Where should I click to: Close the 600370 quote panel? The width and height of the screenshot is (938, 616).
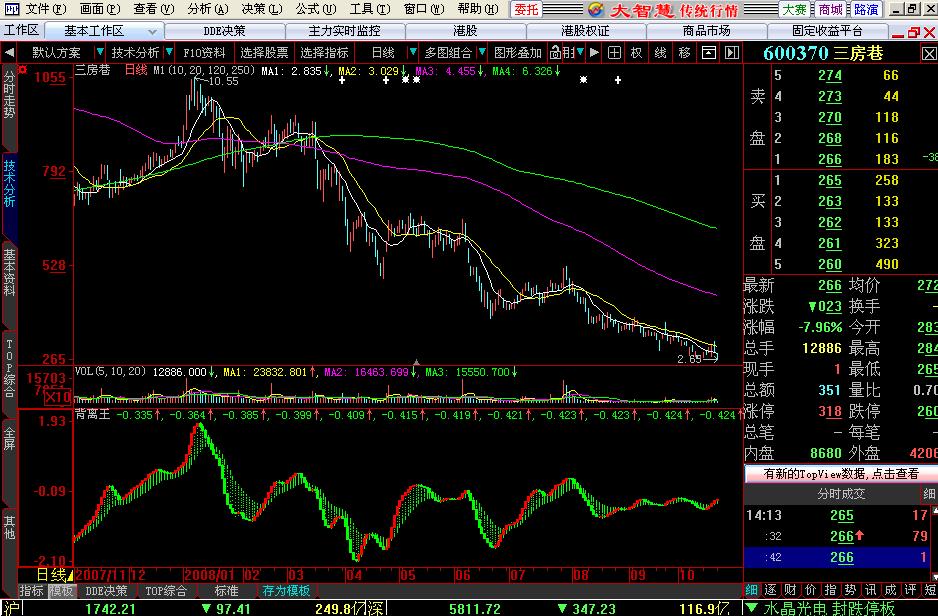[x=928, y=54]
